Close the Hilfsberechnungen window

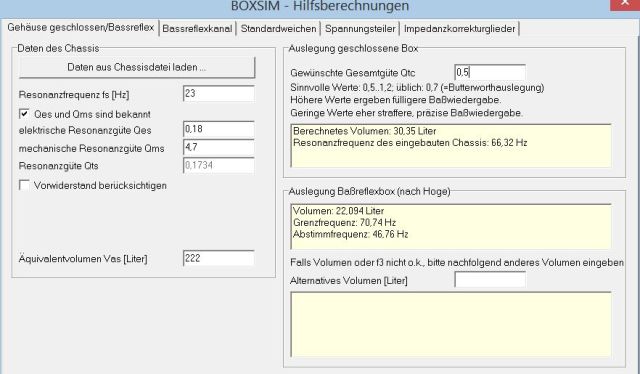[625, 4]
